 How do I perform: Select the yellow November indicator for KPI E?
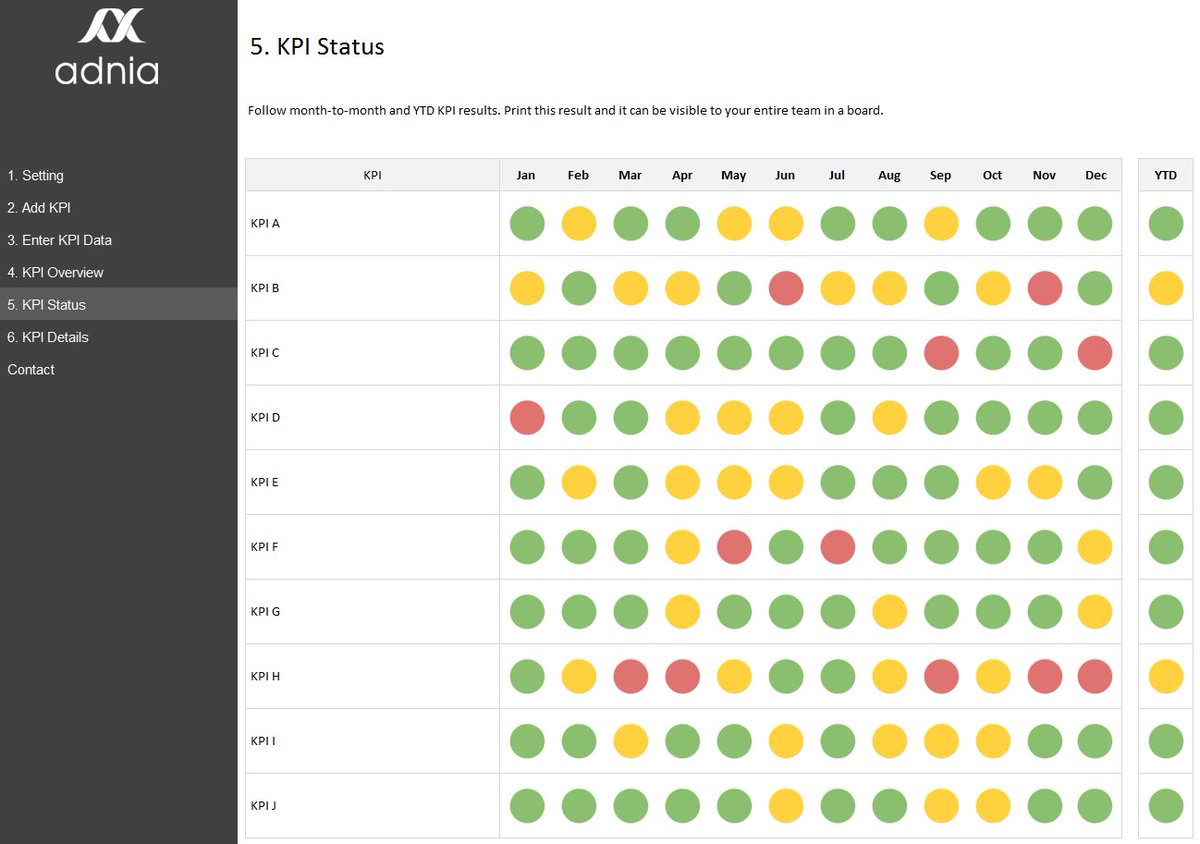1045,481
